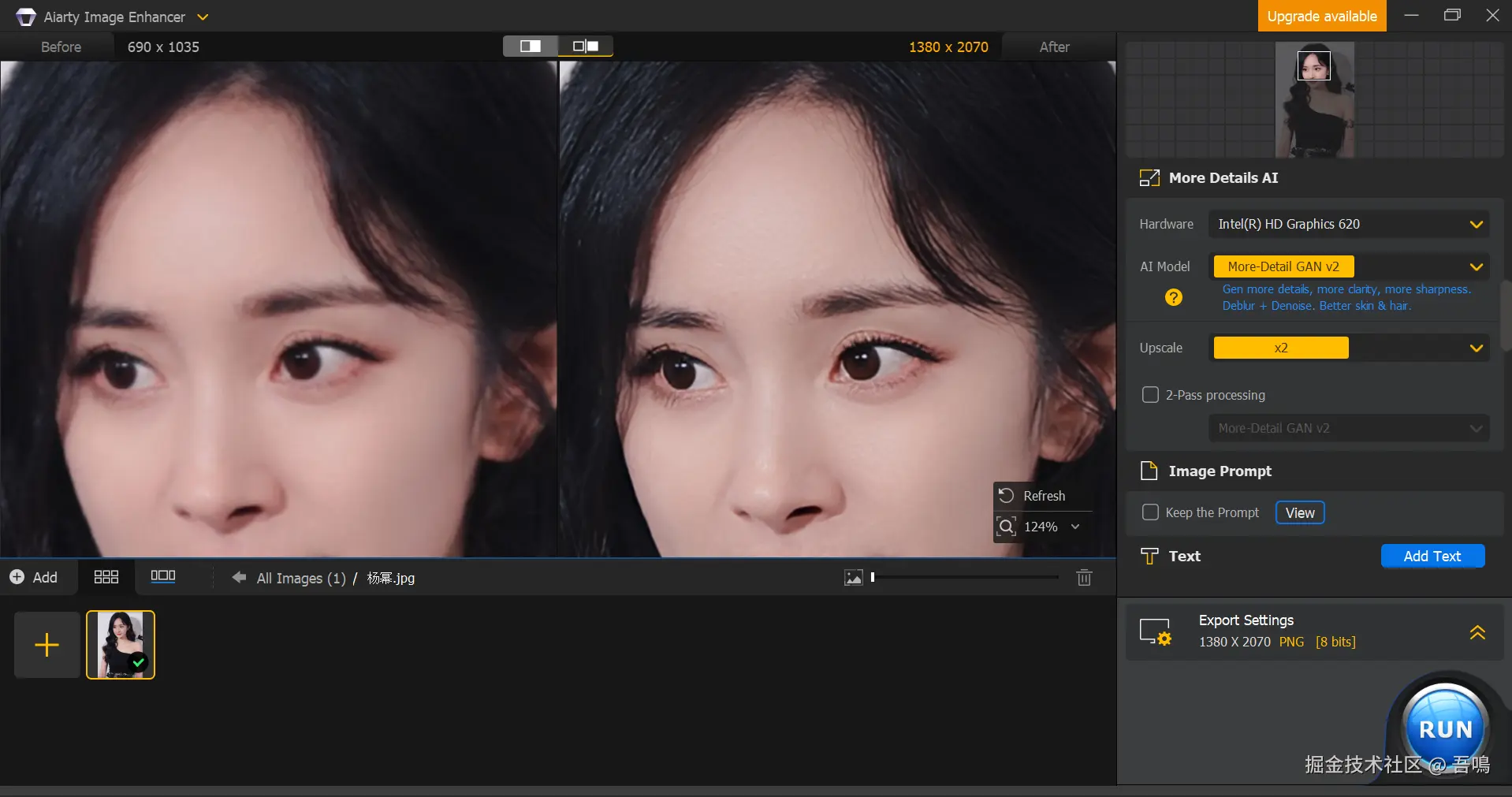Click the [8 bits] export depth text
The height and width of the screenshot is (797, 1512).
1335,642
